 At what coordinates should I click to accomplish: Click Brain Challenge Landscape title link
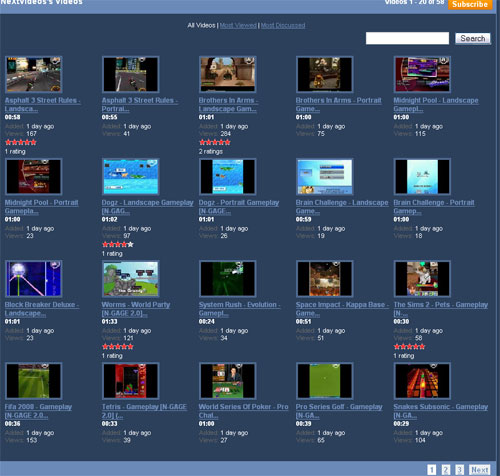coord(342,207)
